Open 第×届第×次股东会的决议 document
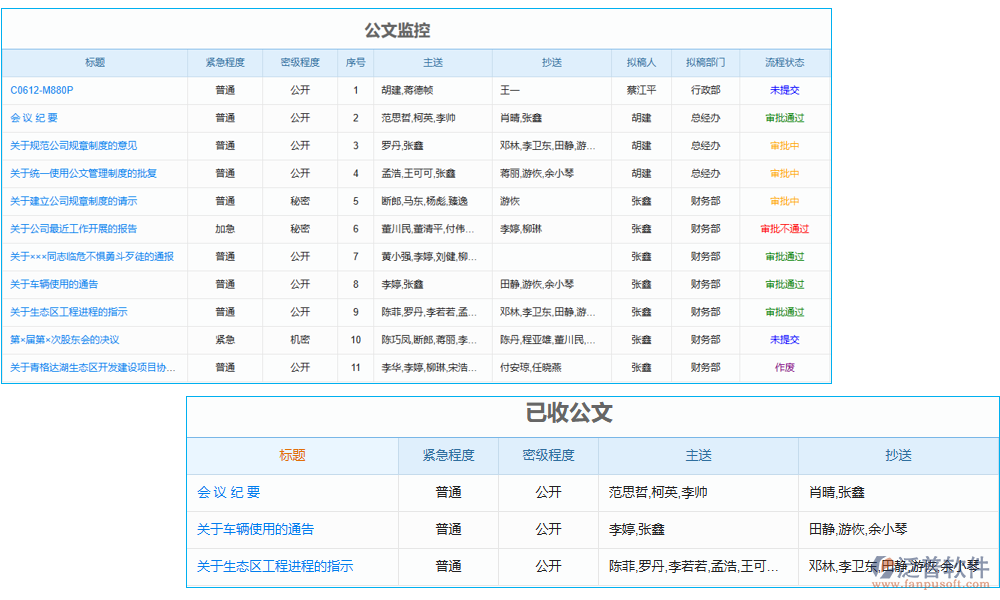The height and width of the screenshot is (600, 1000). tap(65, 340)
